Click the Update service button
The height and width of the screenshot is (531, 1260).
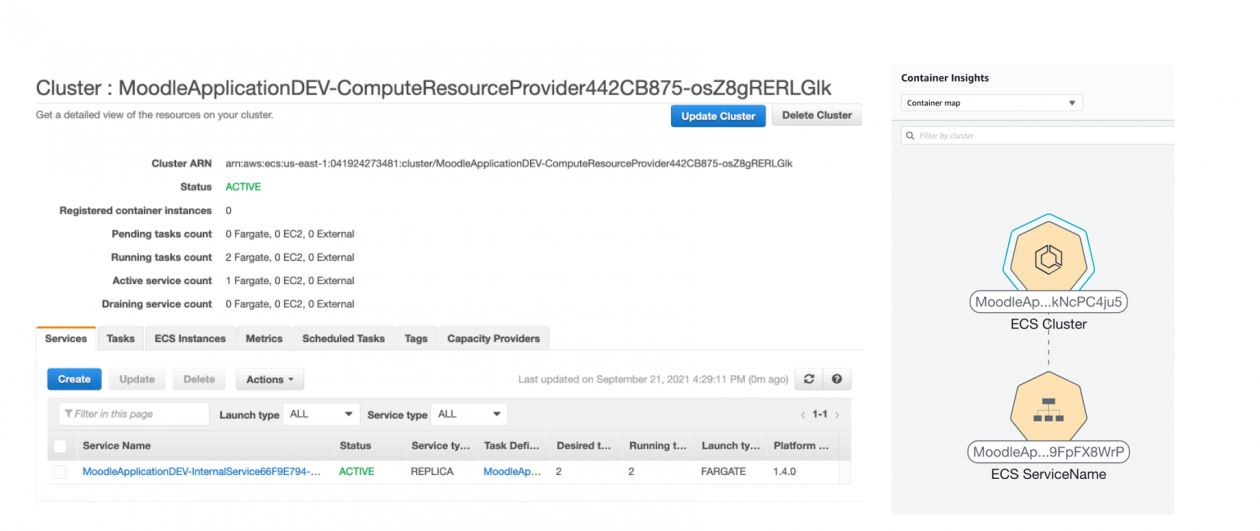pyautogui.click(x=137, y=379)
